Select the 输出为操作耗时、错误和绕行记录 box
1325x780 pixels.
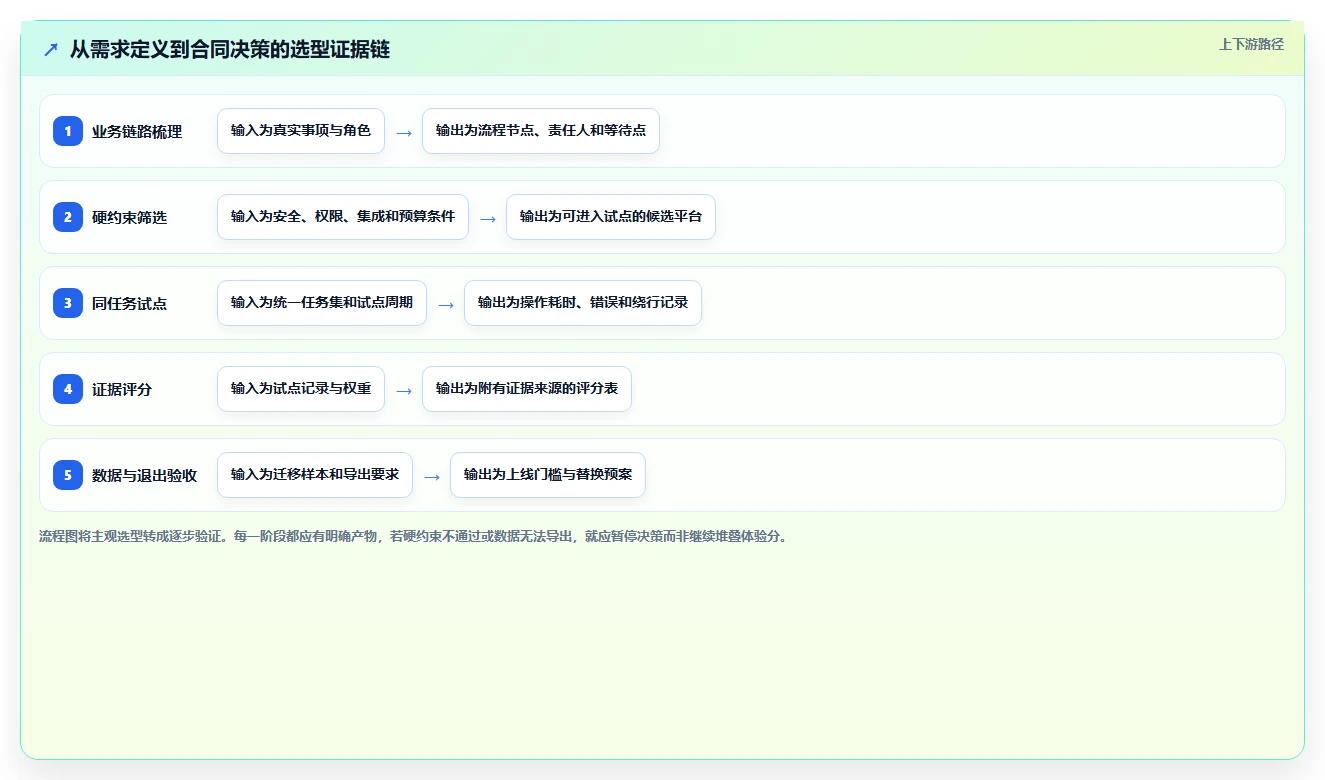point(583,303)
